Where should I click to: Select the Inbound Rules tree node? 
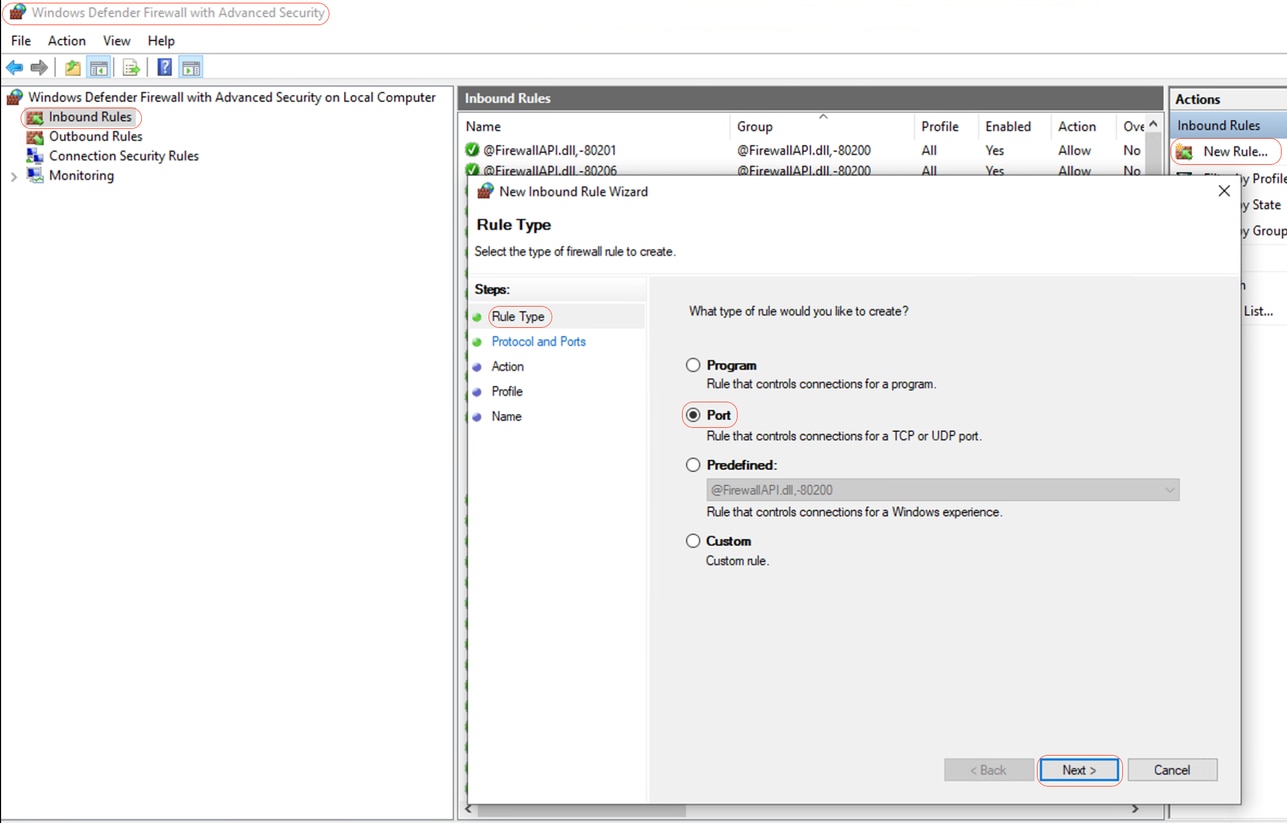90,117
